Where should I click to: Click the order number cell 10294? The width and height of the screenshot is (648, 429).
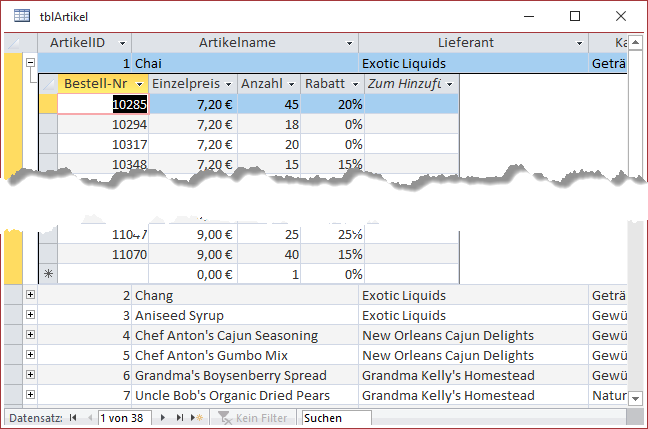click(x=103, y=124)
